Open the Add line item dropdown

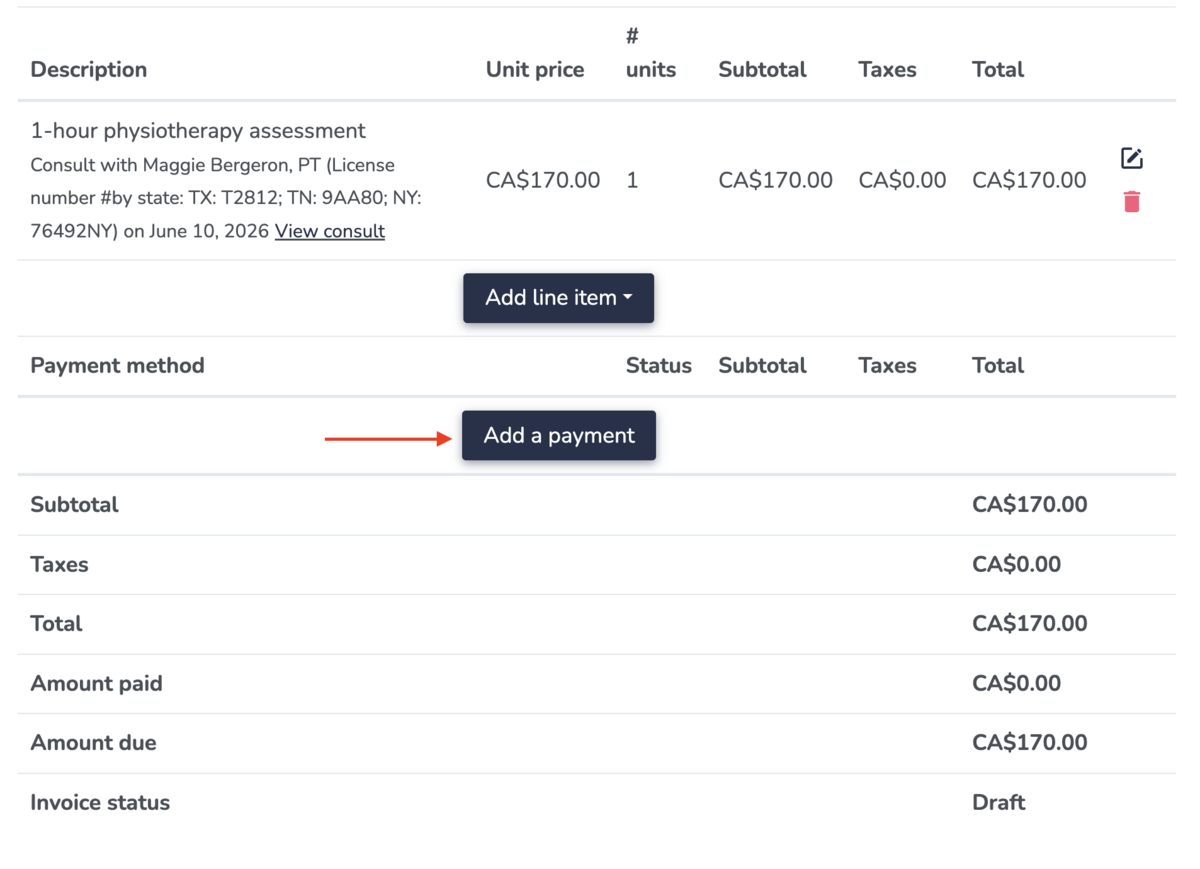point(558,298)
